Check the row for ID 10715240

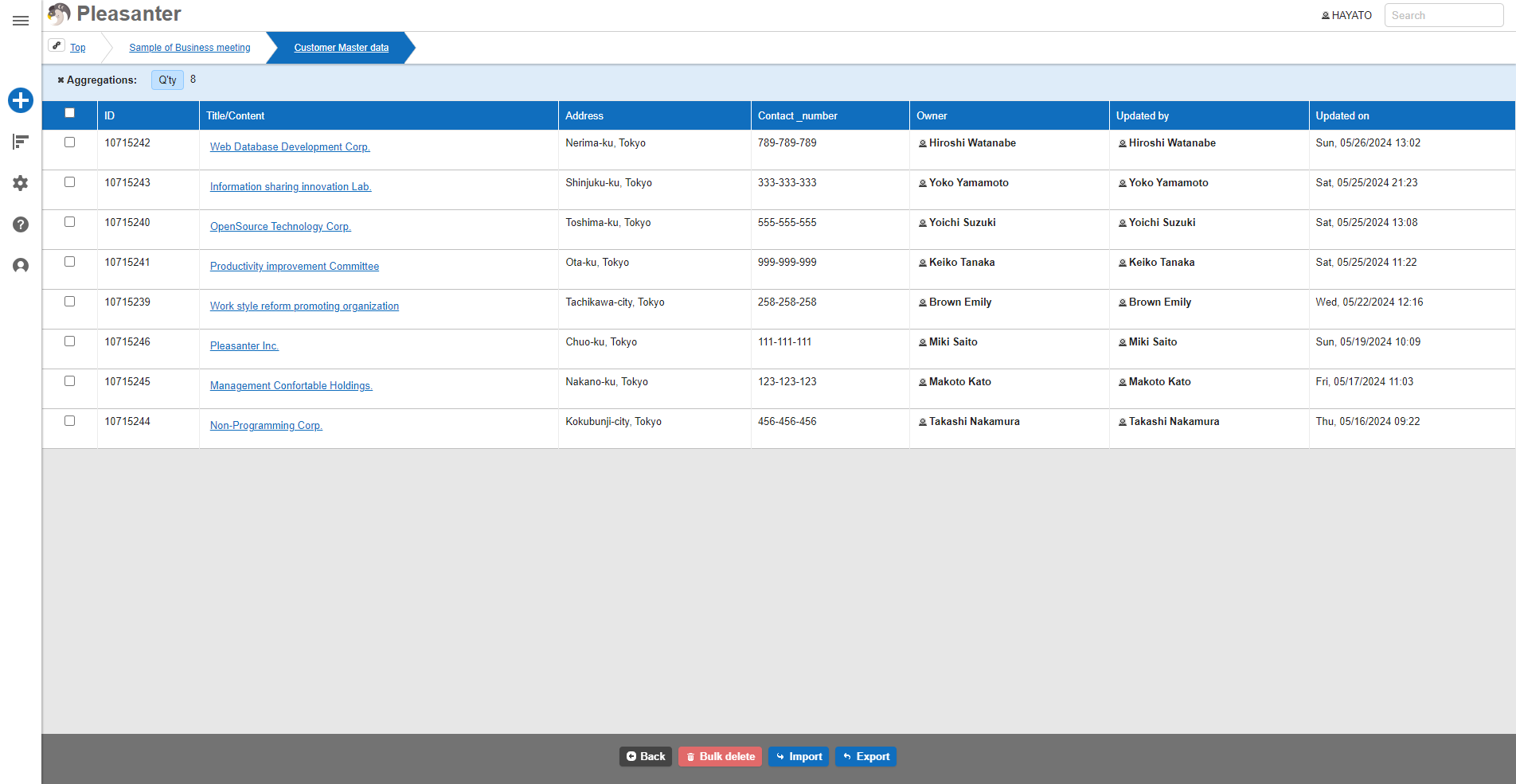[x=70, y=222]
